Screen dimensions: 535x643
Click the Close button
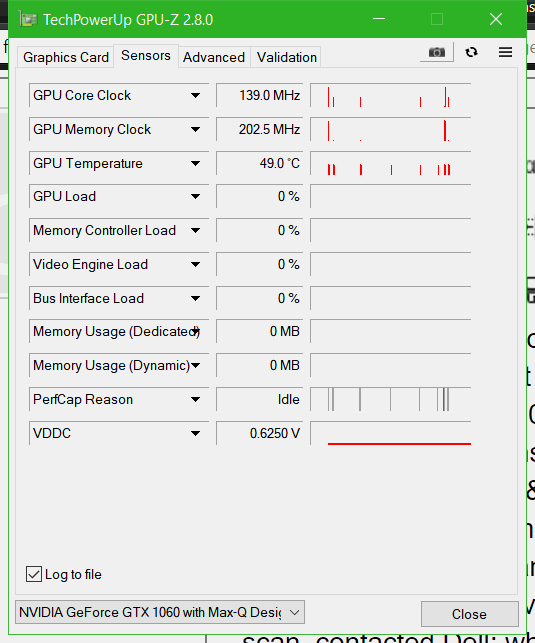469,614
